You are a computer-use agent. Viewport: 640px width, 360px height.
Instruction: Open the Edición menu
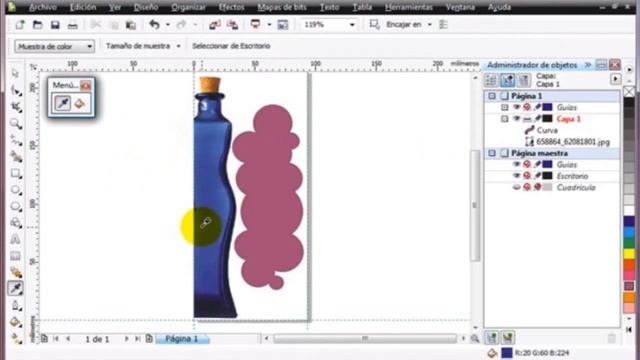pos(82,7)
